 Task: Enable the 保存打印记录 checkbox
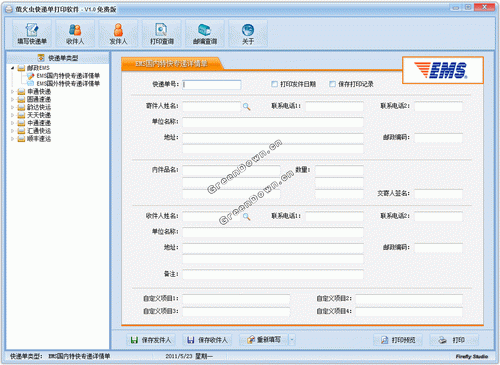(x=332, y=84)
